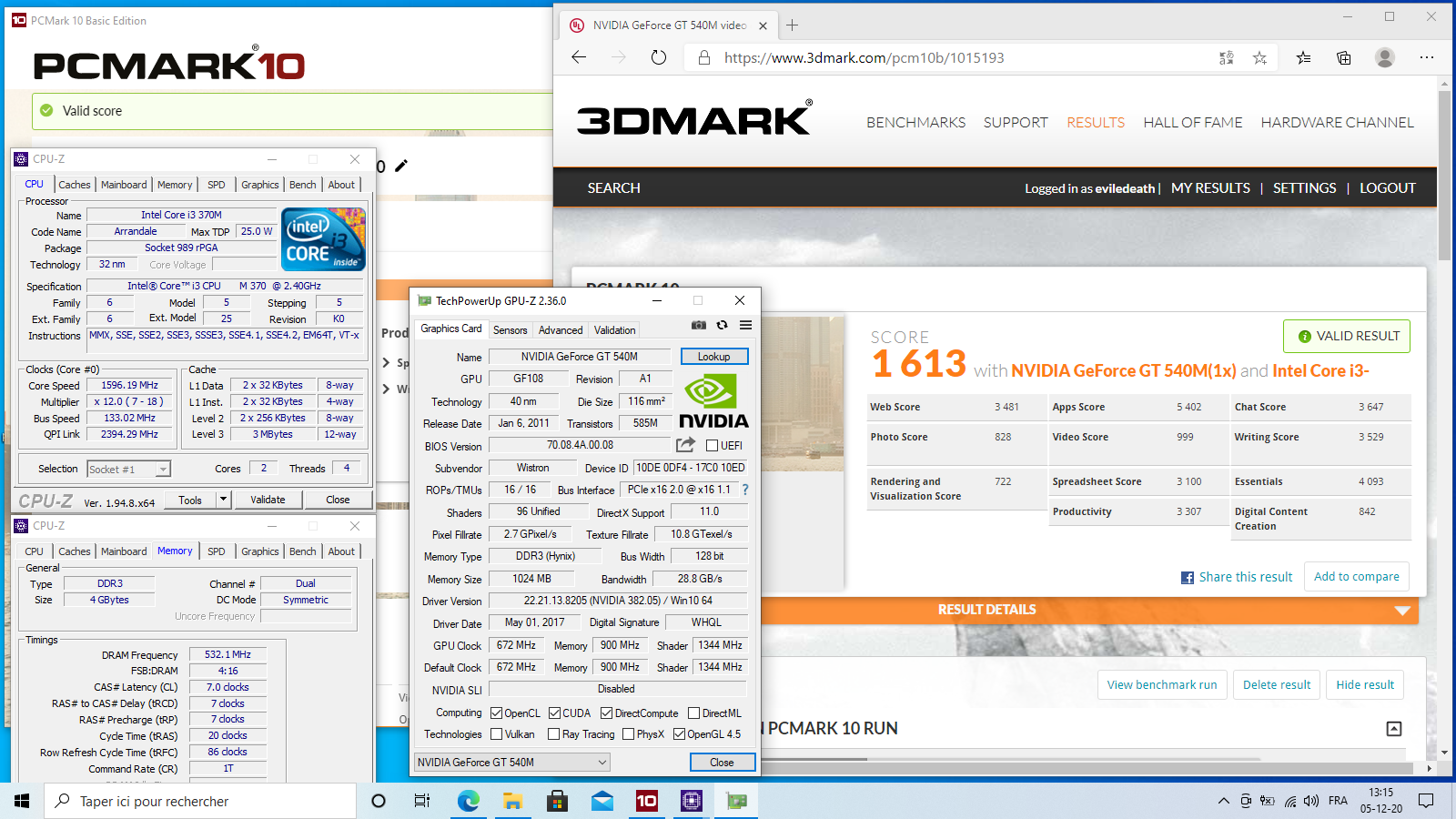1456x819 pixels.
Task: Click the PCMARK 10 RUN expand box icon
Action: coord(1394,729)
